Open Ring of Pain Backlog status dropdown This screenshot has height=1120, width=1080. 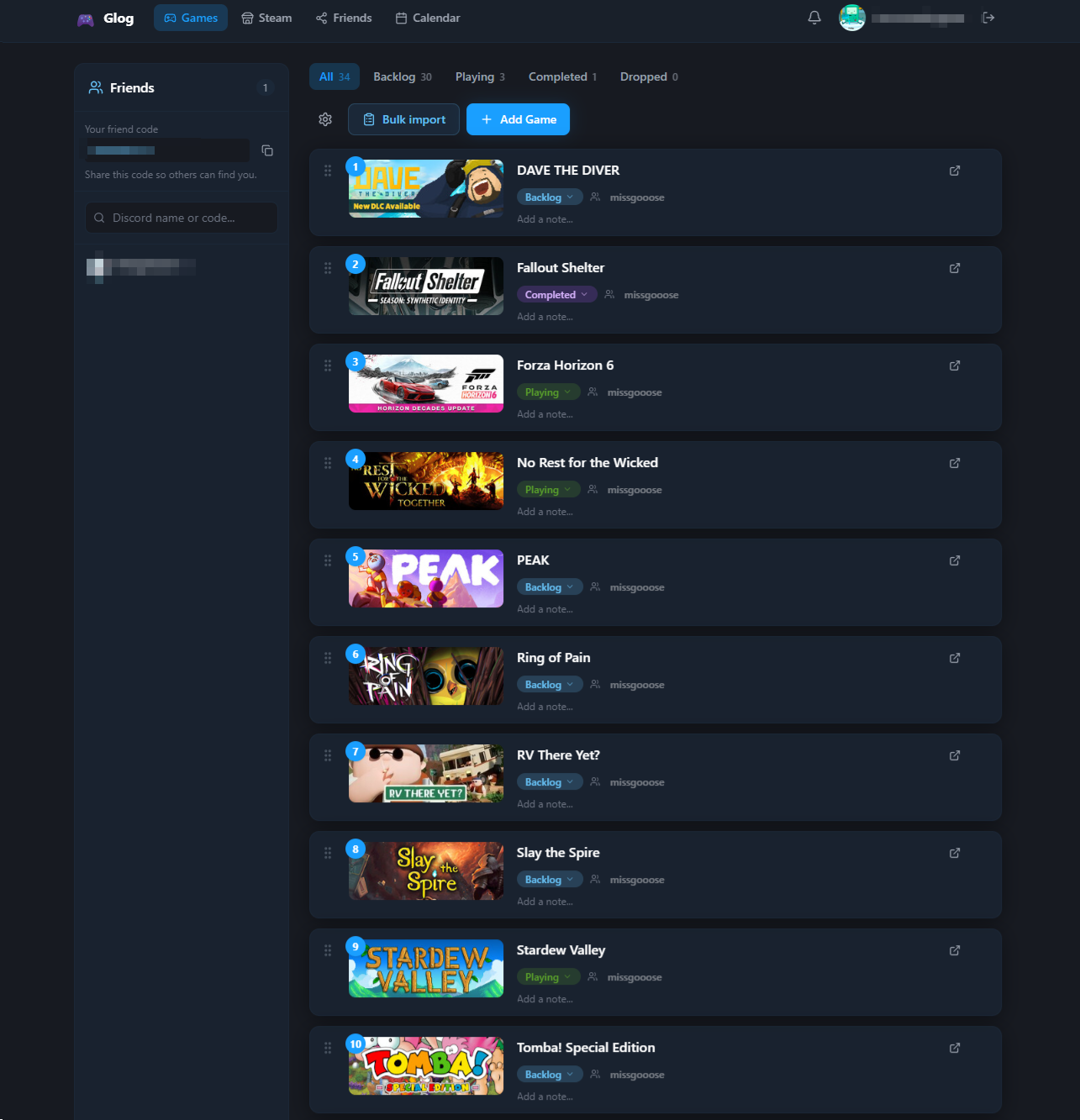pos(550,685)
